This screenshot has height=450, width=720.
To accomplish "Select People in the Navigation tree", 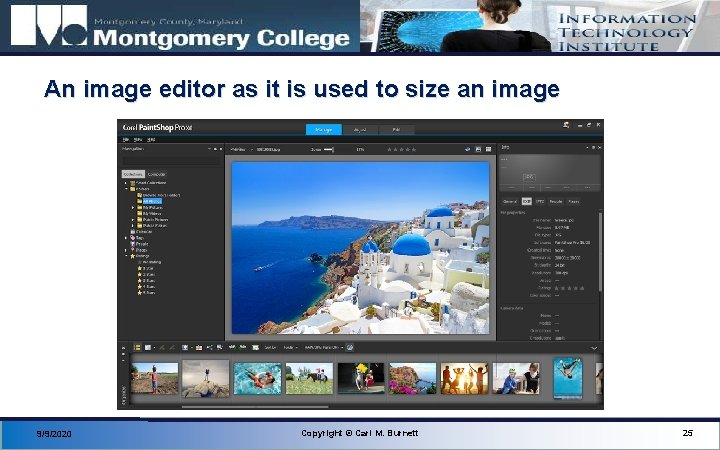I will 141,244.
